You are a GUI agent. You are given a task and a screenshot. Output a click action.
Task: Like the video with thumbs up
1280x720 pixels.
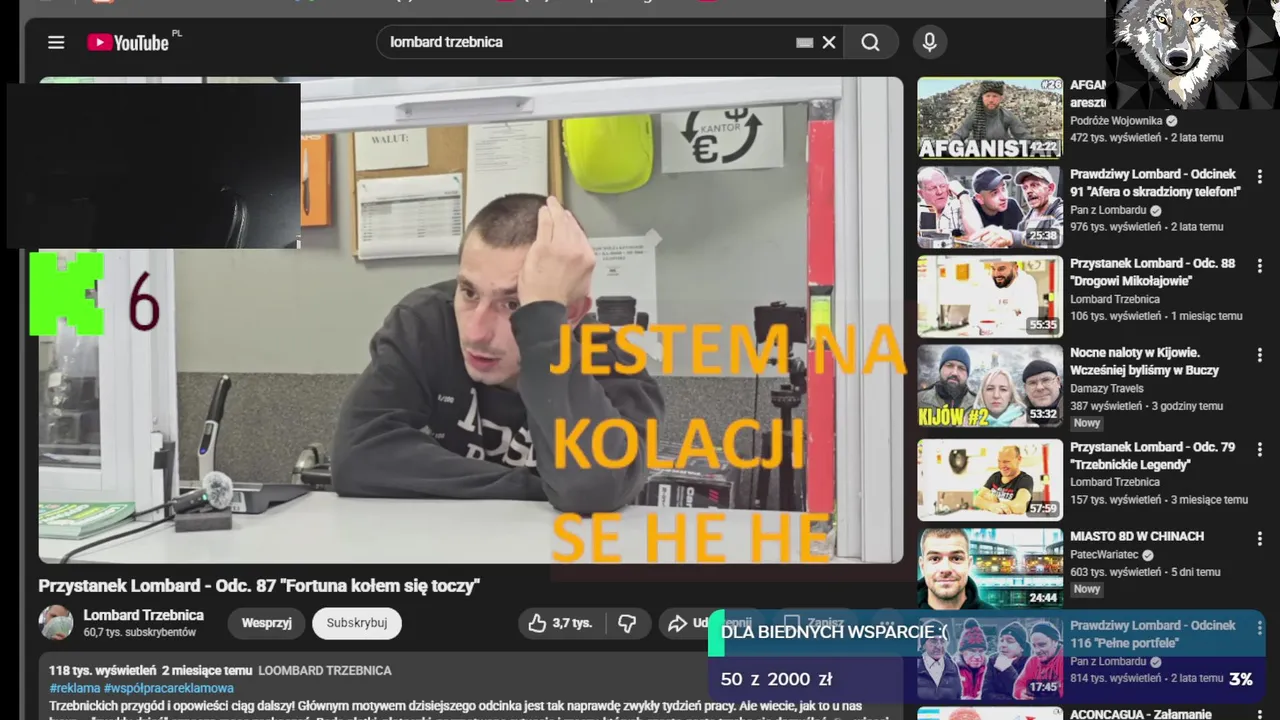[560, 623]
